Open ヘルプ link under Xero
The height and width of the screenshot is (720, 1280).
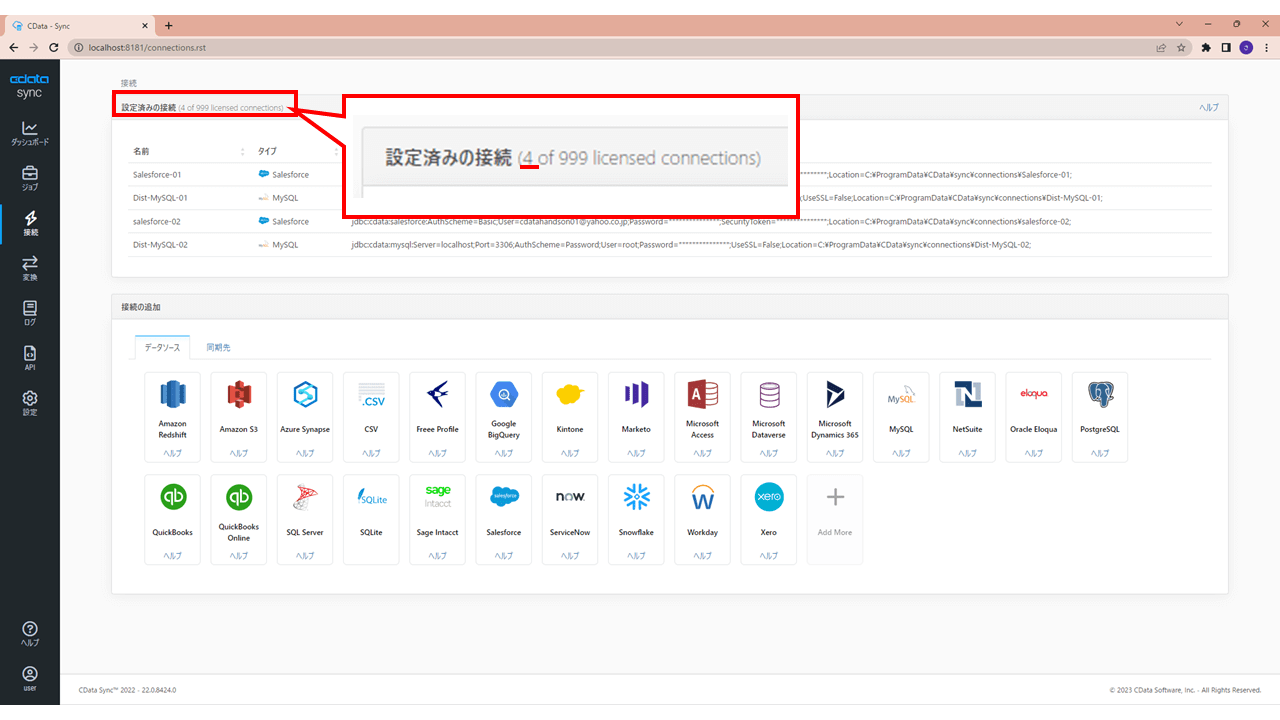(769, 556)
